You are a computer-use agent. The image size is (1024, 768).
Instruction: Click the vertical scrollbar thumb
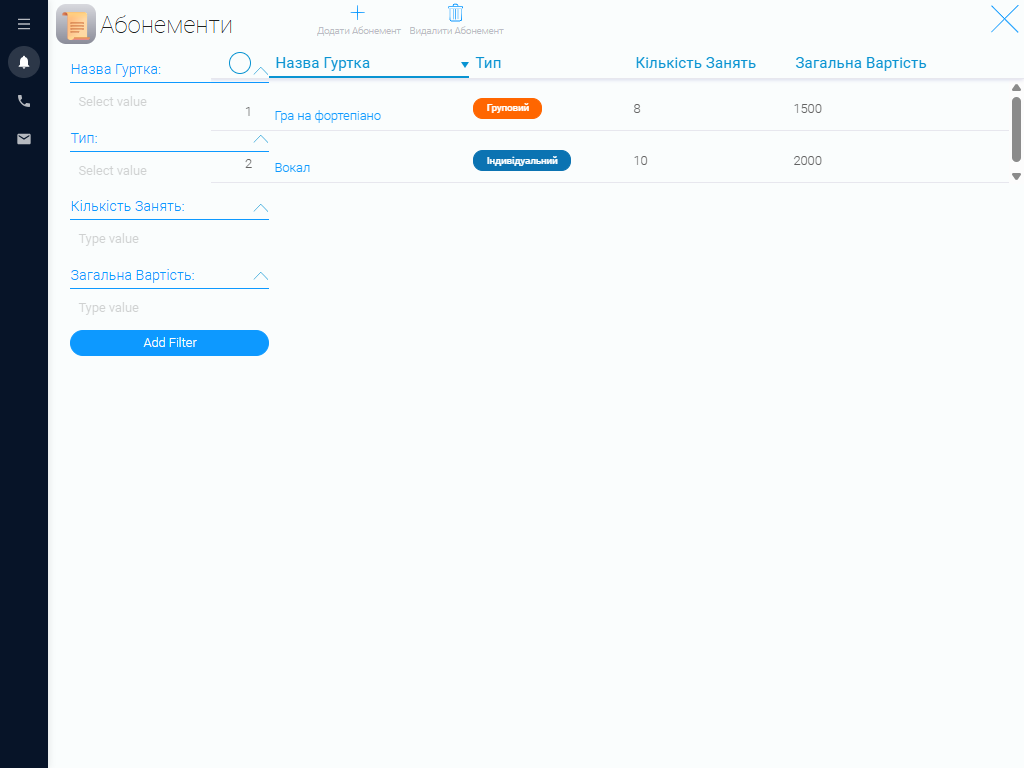(1016, 129)
